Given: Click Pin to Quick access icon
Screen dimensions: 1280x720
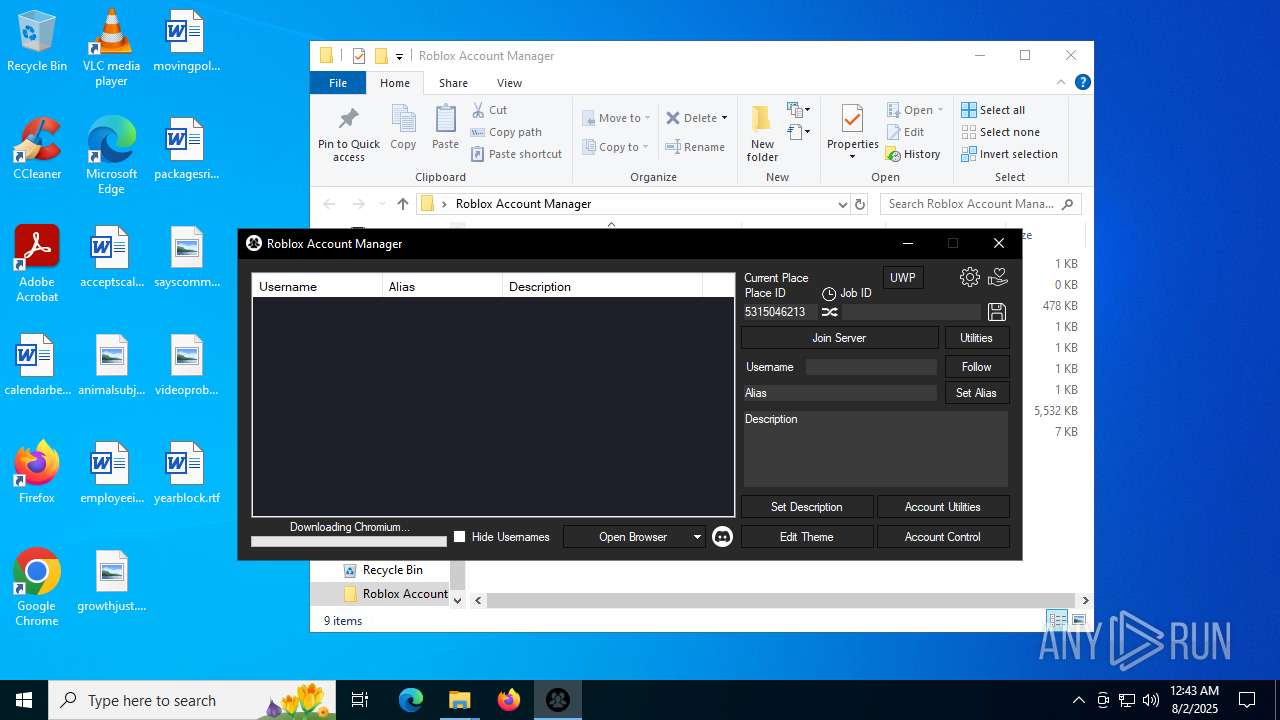Looking at the screenshot, I should 349,133.
